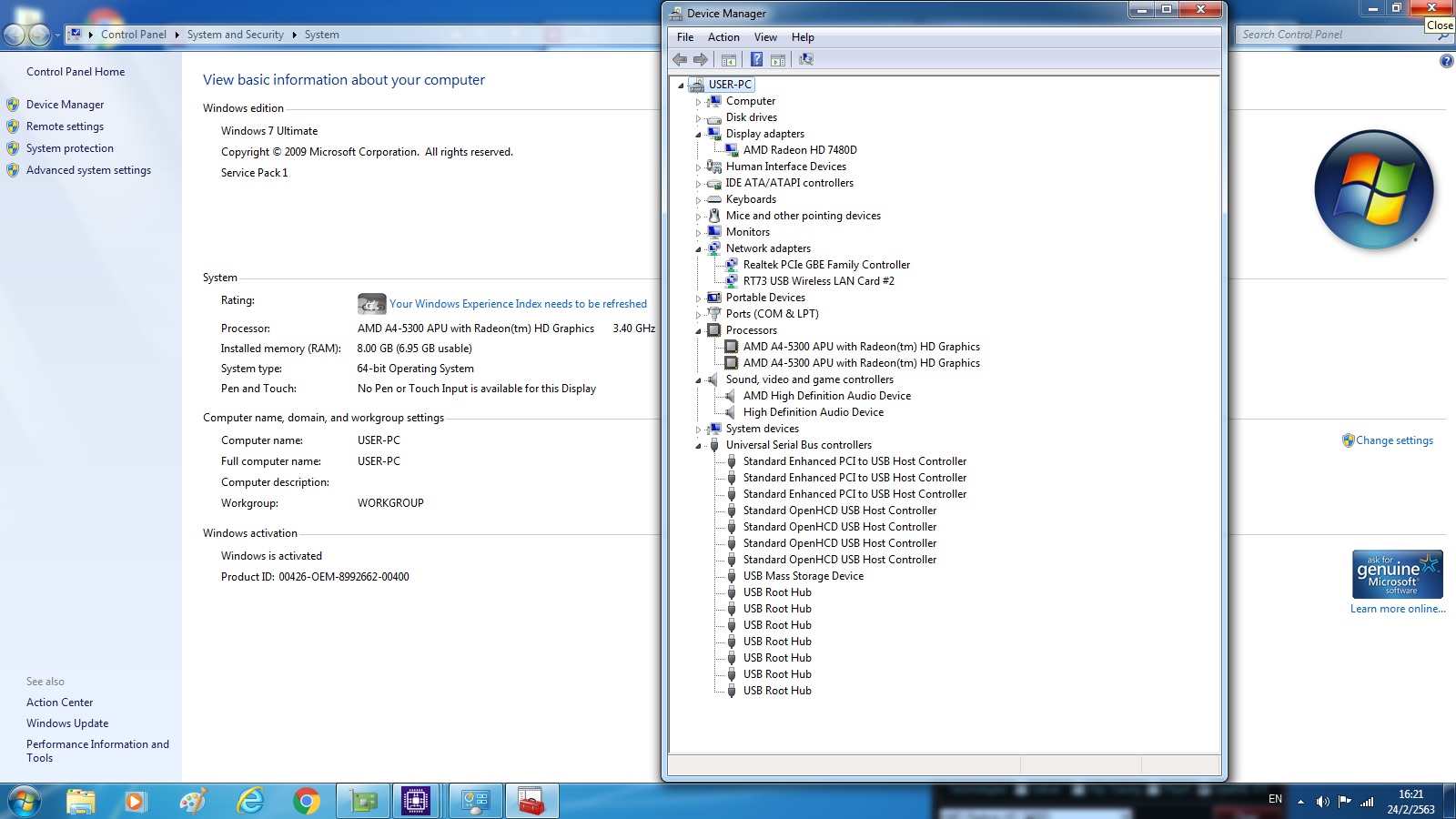The height and width of the screenshot is (819, 1456).
Task: Open Remote settings in the sidebar
Action: pyautogui.click(x=65, y=126)
